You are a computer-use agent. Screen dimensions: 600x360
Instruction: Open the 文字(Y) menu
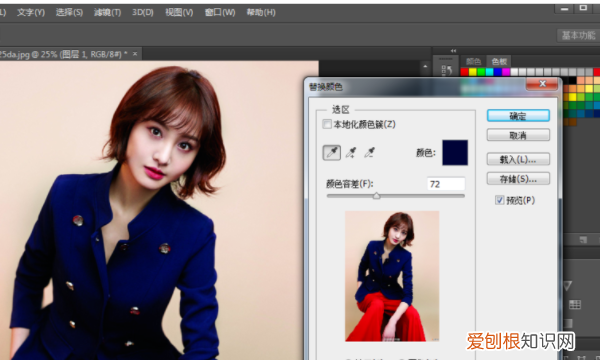[x=31, y=12]
